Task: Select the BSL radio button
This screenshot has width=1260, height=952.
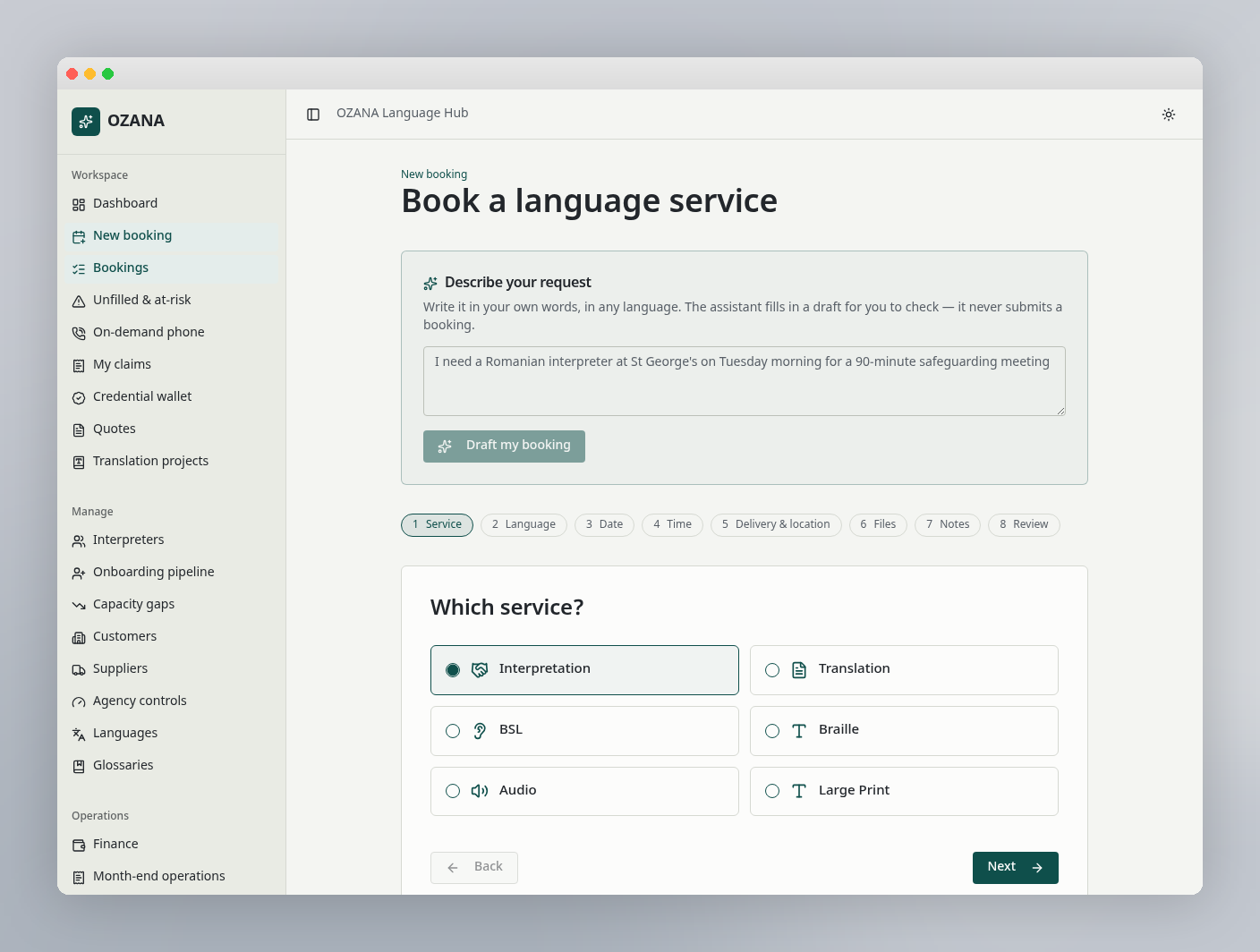Action: click(x=453, y=731)
